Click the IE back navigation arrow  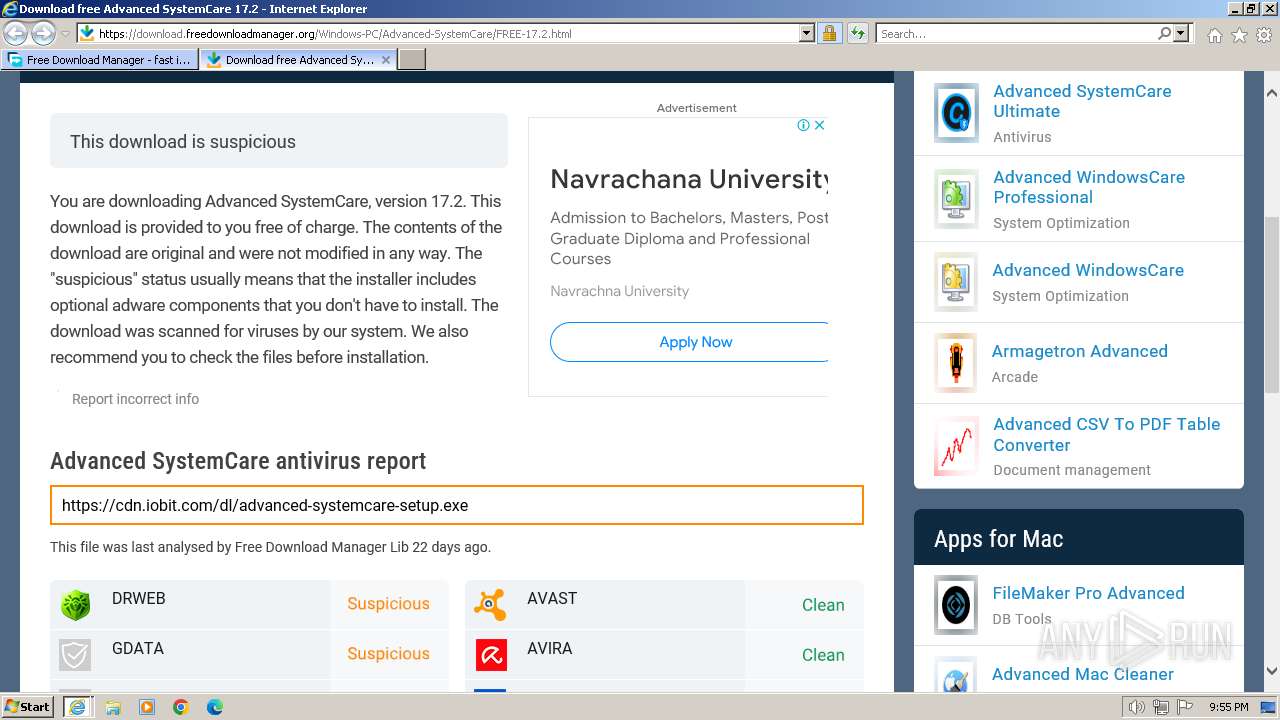(16, 33)
